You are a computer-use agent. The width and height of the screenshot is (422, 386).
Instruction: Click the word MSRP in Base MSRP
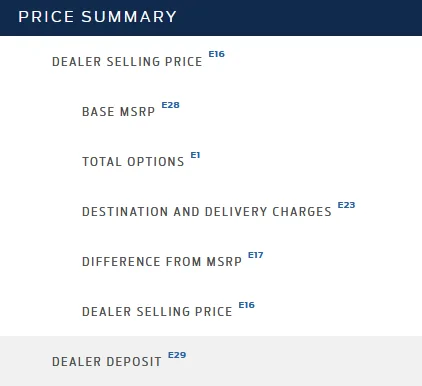(137, 112)
